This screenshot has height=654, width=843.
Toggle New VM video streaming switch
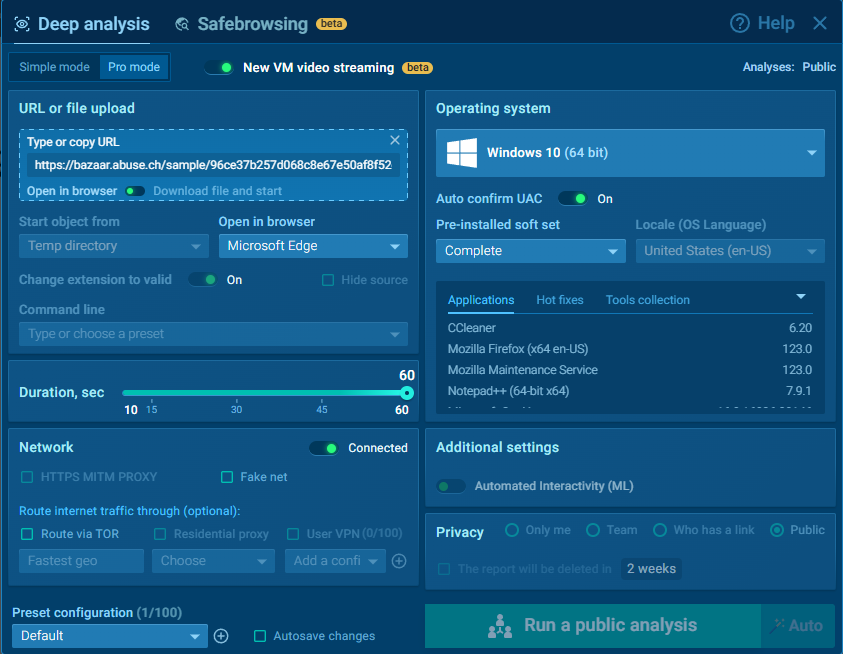(219, 68)
